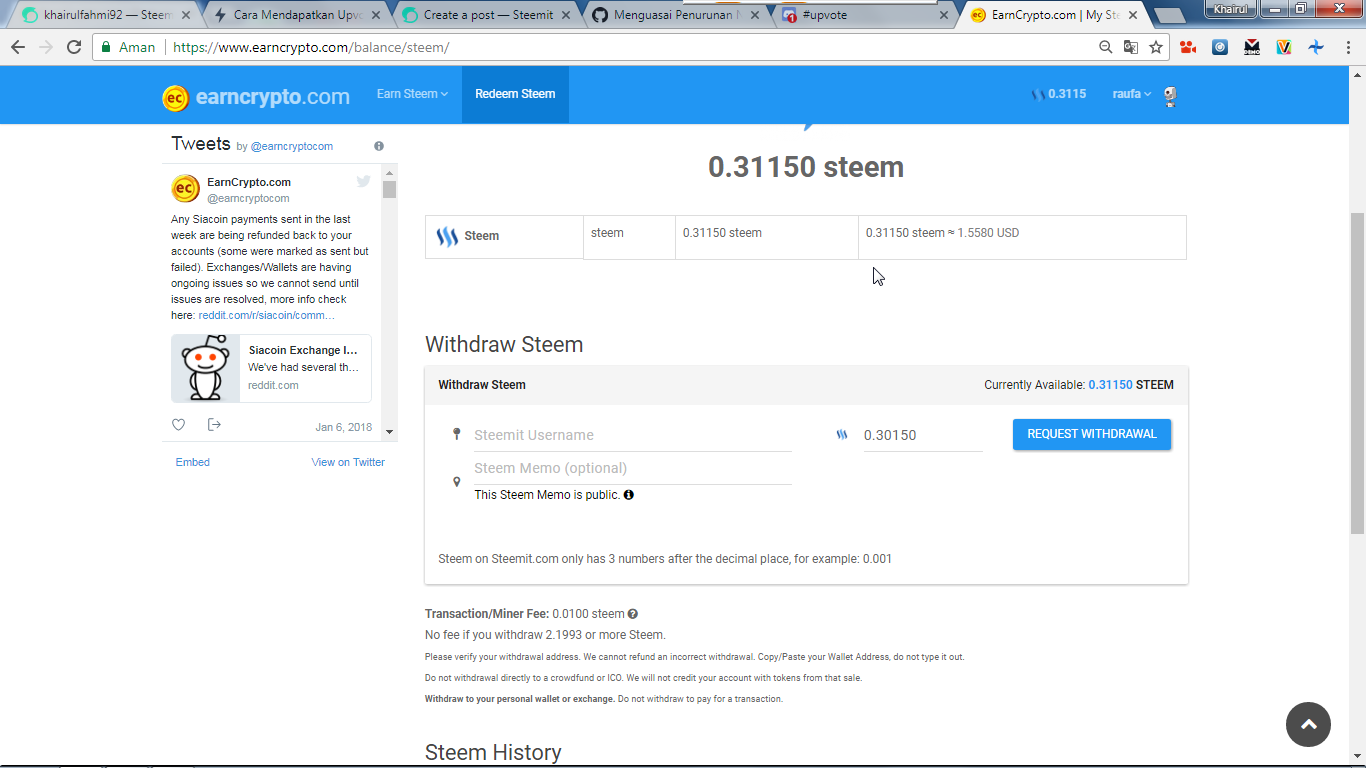This screenshot has height=768, width=1366.
Task: Click the help icon next to Transaction/Miner Fee
Action: (x=633, y=614)
